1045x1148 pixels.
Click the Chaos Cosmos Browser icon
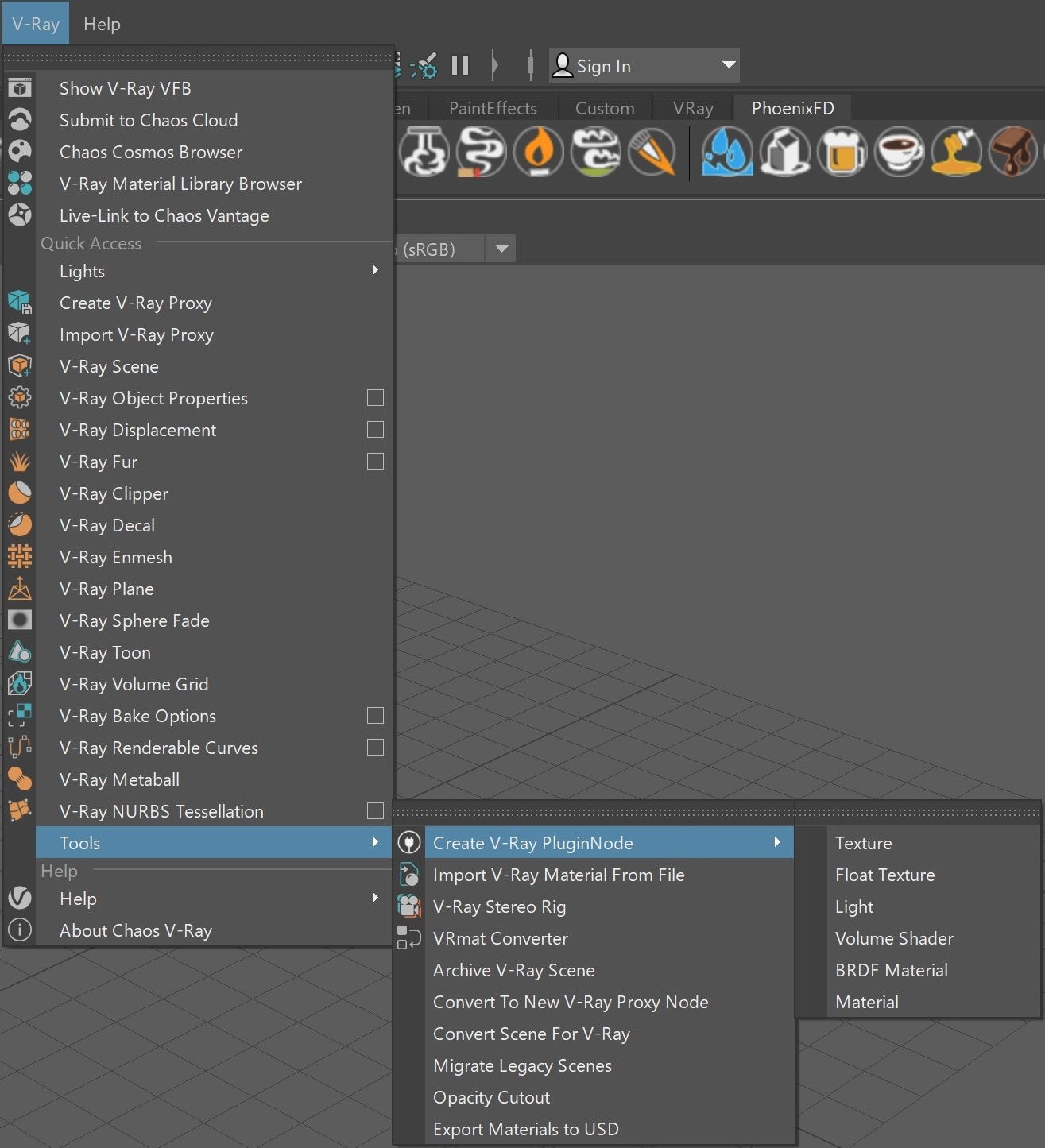tap(20, 152)
